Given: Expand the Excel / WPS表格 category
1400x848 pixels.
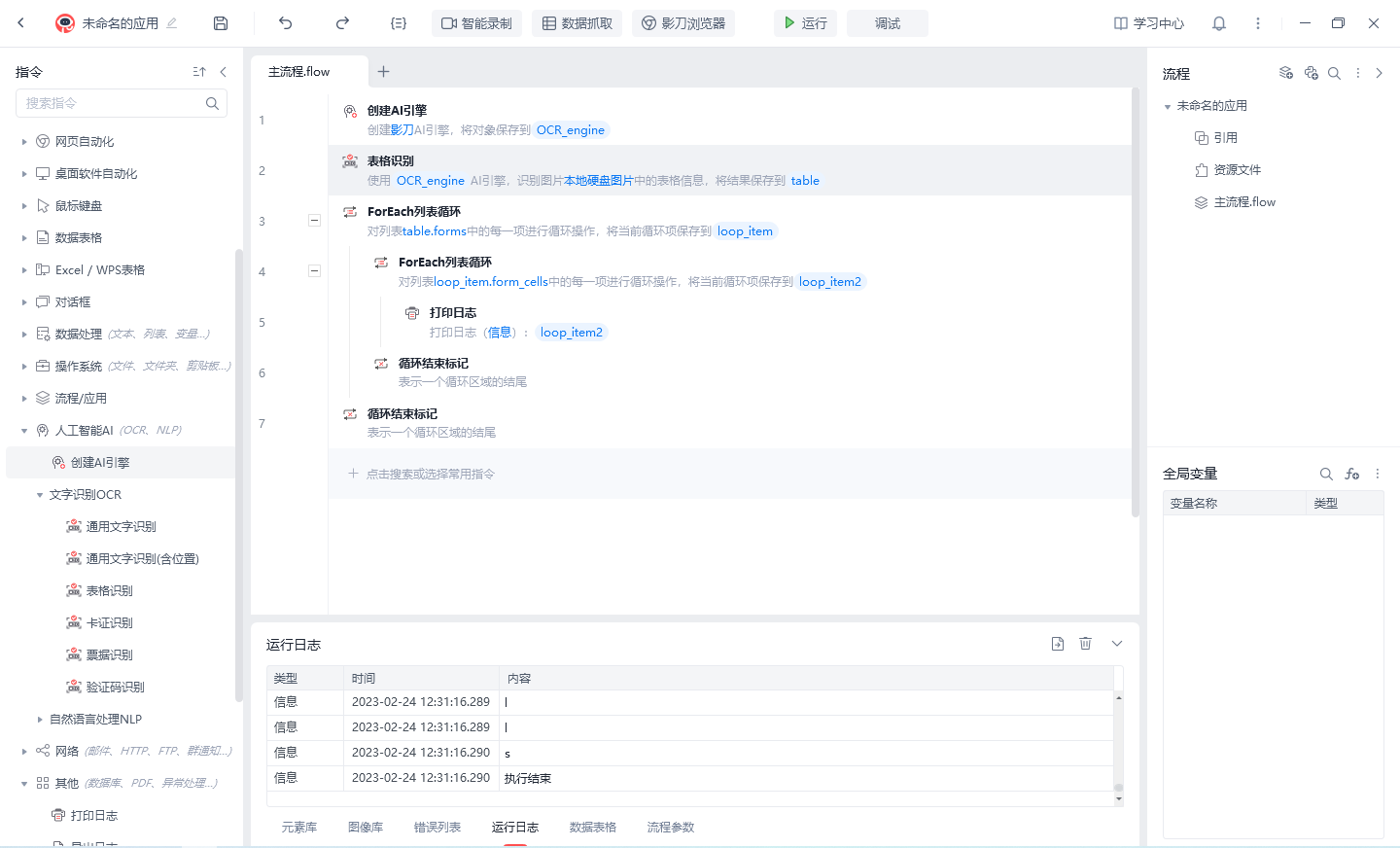Looking at the screenshot, I should (24, 270).
